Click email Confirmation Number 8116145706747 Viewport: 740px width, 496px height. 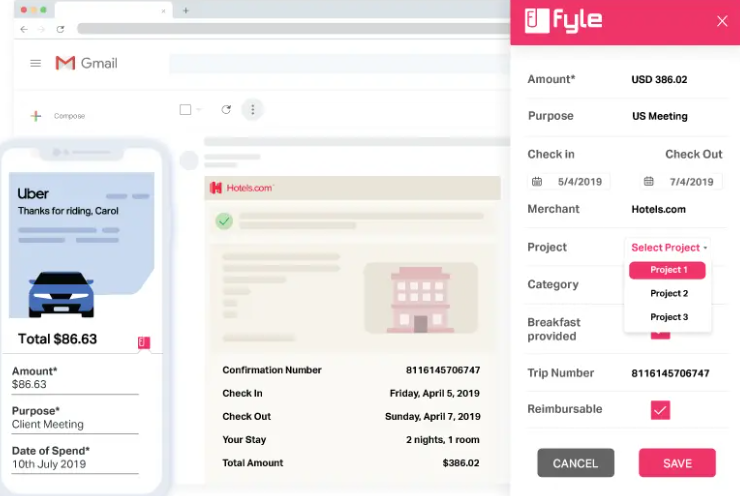443,370
